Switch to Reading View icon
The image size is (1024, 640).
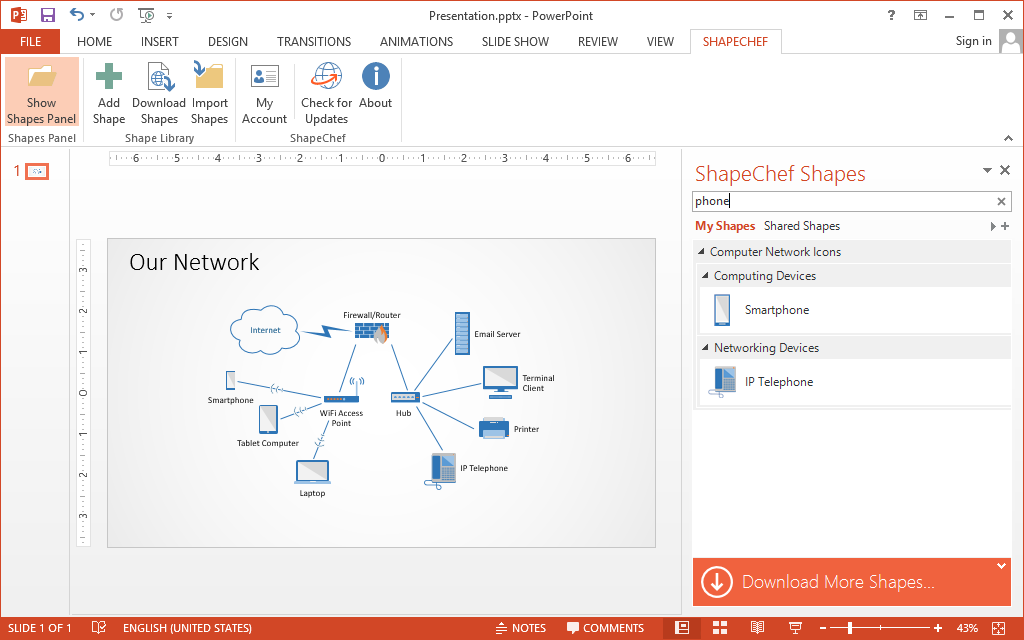point(758,628)
